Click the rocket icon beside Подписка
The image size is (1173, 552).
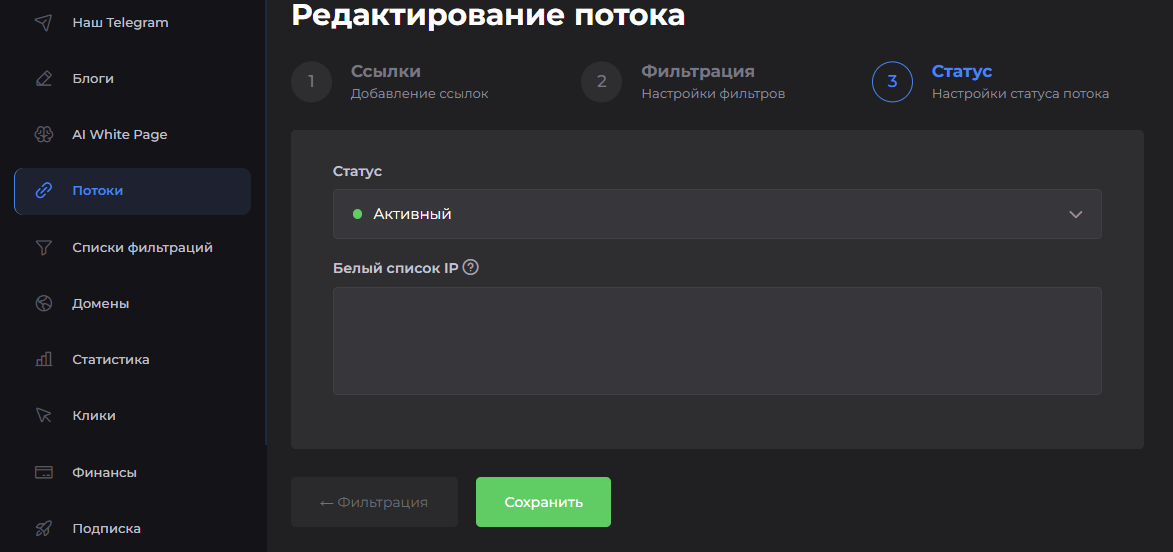coord(44,529)
